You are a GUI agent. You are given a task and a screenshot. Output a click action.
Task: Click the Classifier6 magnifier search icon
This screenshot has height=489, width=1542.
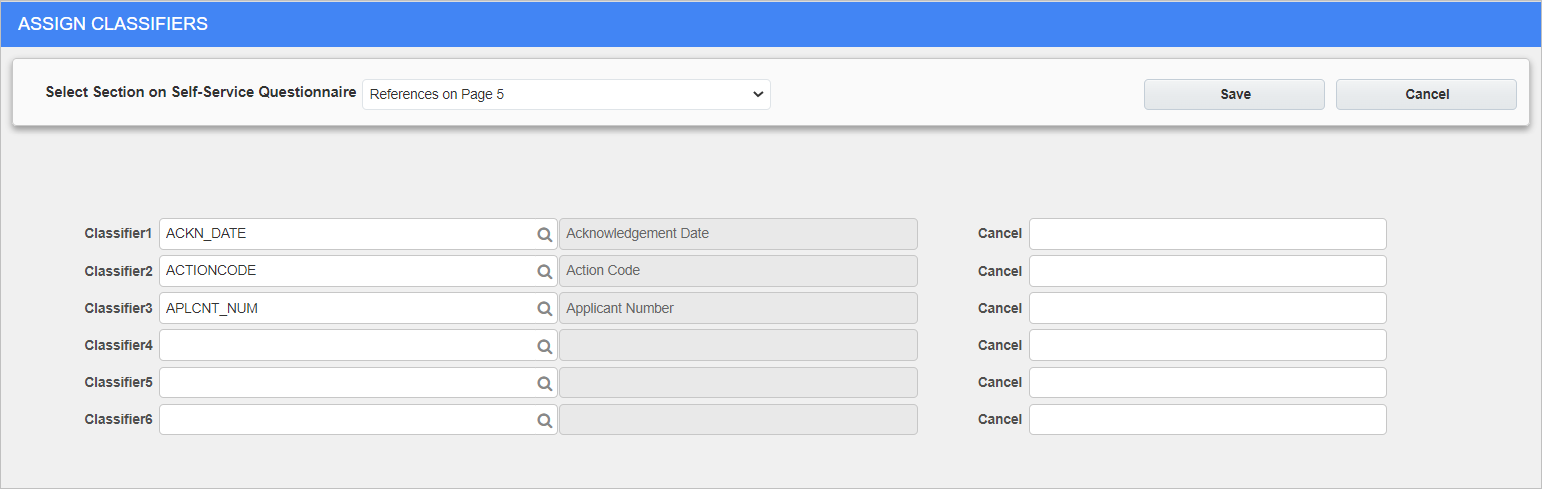pyautogui.click(x=545, y=420)
